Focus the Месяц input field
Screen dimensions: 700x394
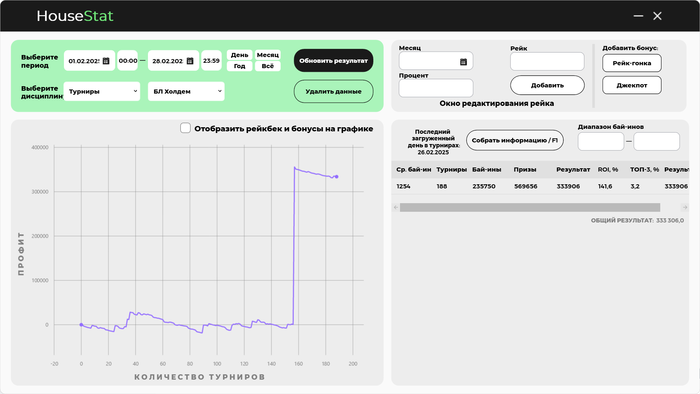click(x=436, y=62)
